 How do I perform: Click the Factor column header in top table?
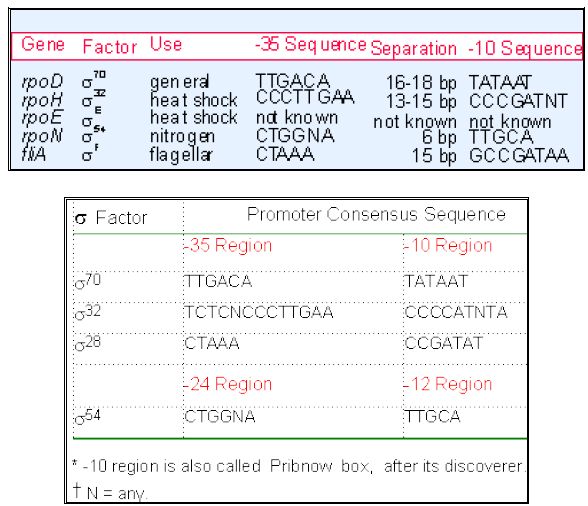coord(110,47)
